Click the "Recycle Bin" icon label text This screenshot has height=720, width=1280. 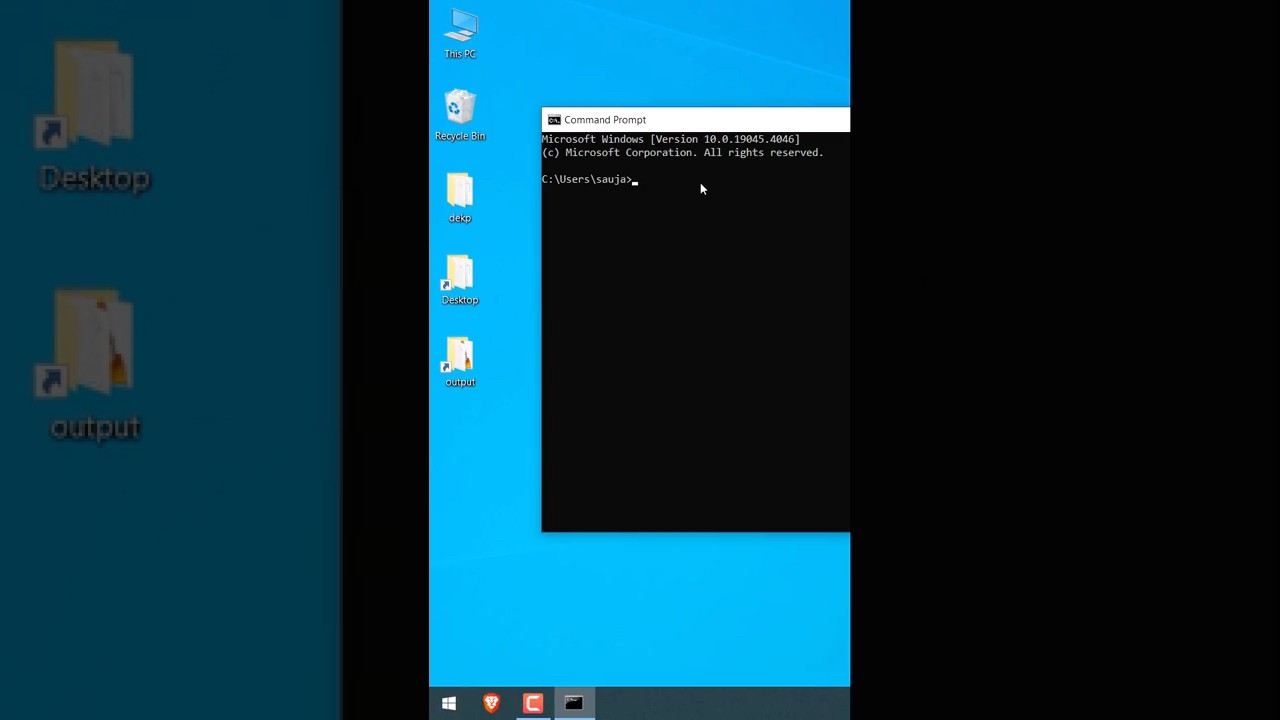pos(460,136)
